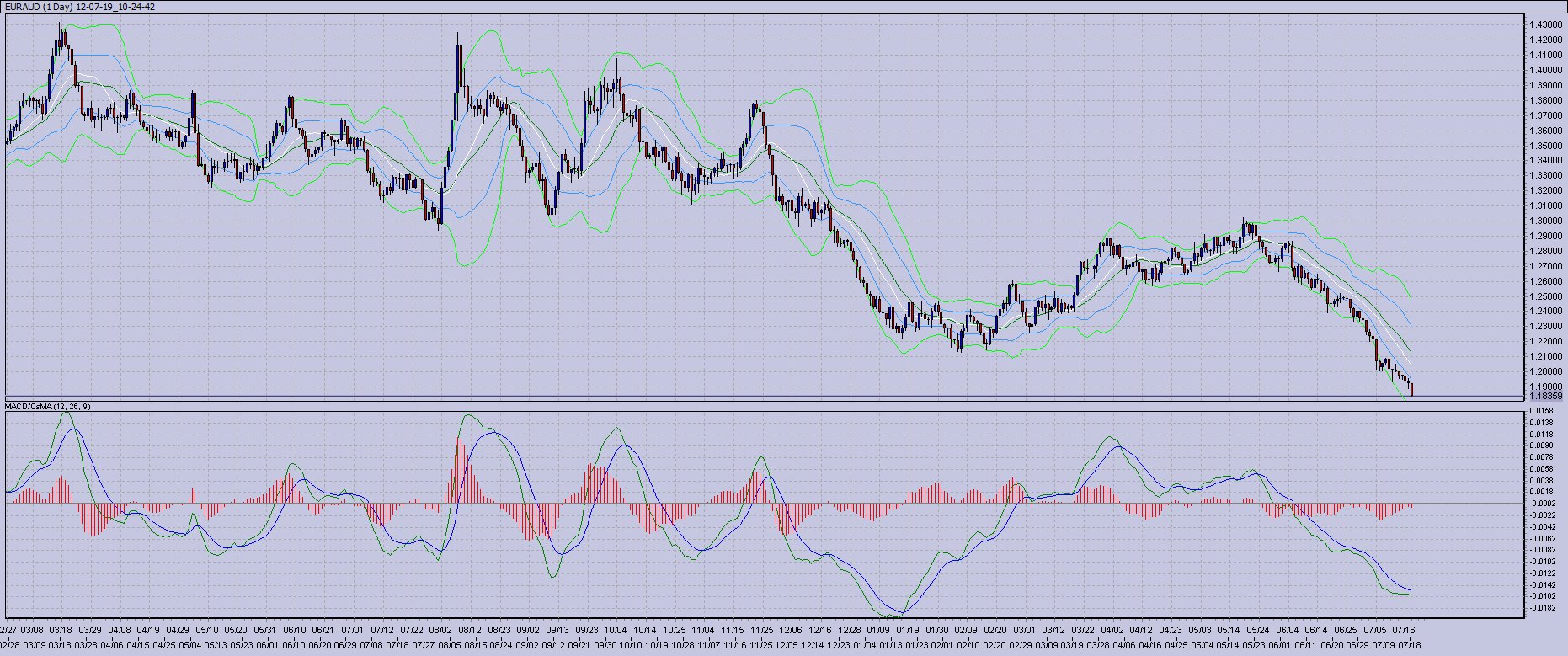
Task: Select the 10/04 date on time axis
Action: [x=616, y=630]
